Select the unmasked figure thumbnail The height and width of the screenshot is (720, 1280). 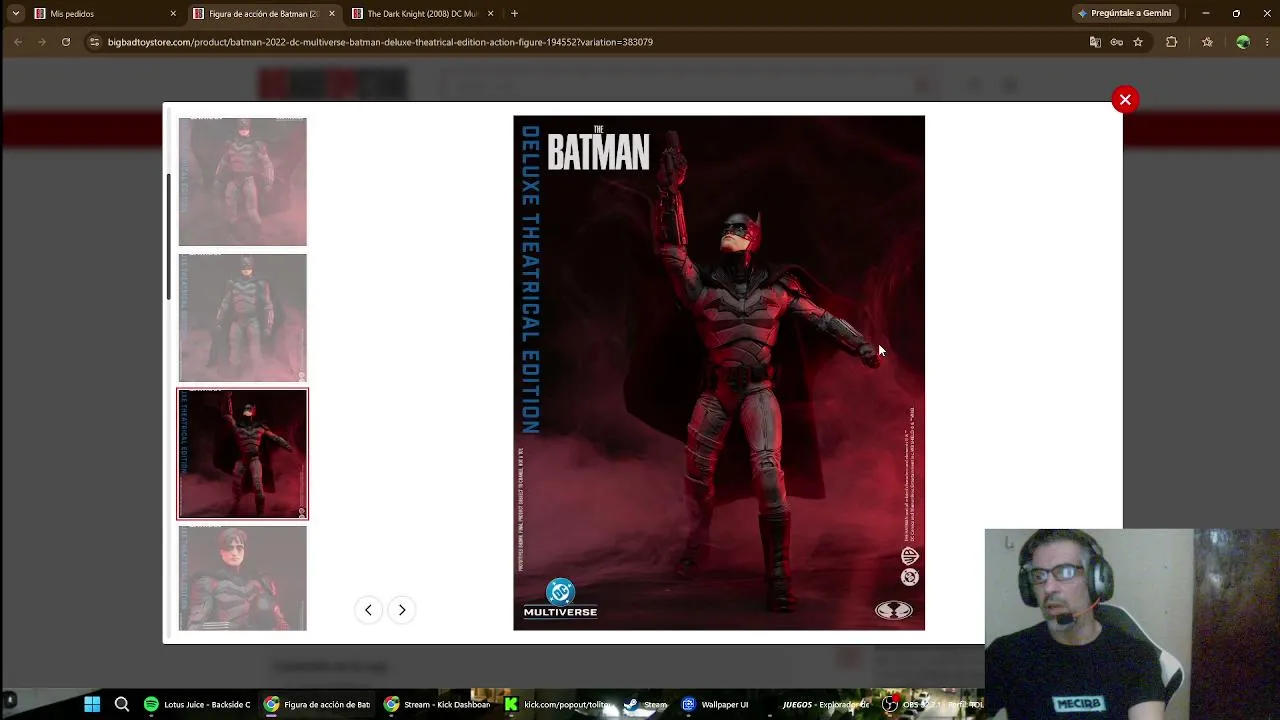[243, 578]
